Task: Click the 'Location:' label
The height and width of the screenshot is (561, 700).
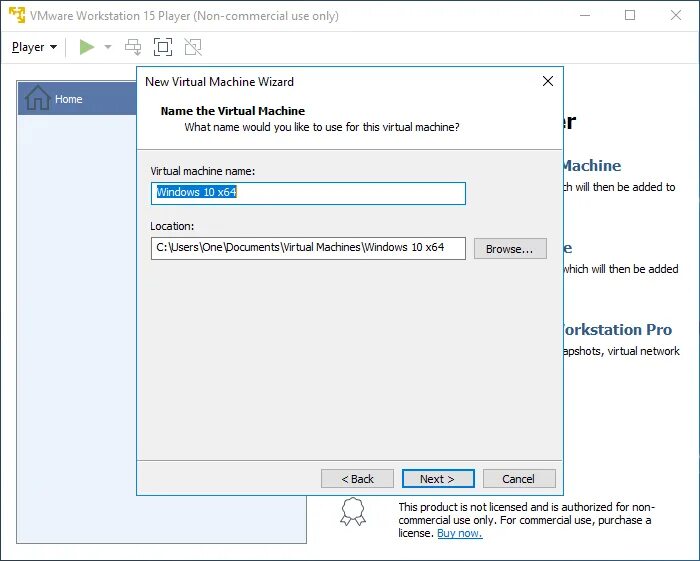Action: [172, 226]
